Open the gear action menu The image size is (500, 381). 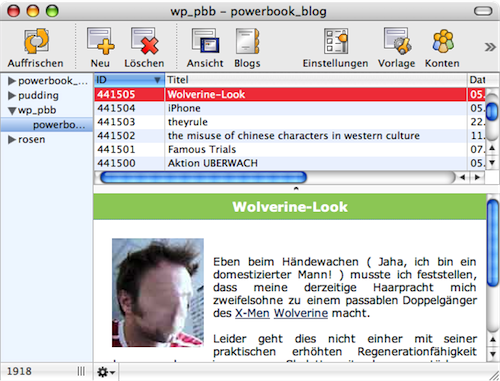[x=106, y=372]
